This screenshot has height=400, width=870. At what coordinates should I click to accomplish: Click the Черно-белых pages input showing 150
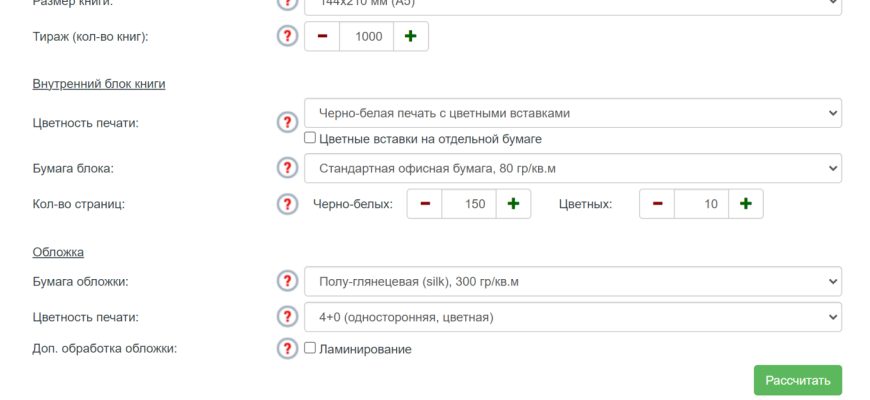pyautogui.click(x=468, y=204)
